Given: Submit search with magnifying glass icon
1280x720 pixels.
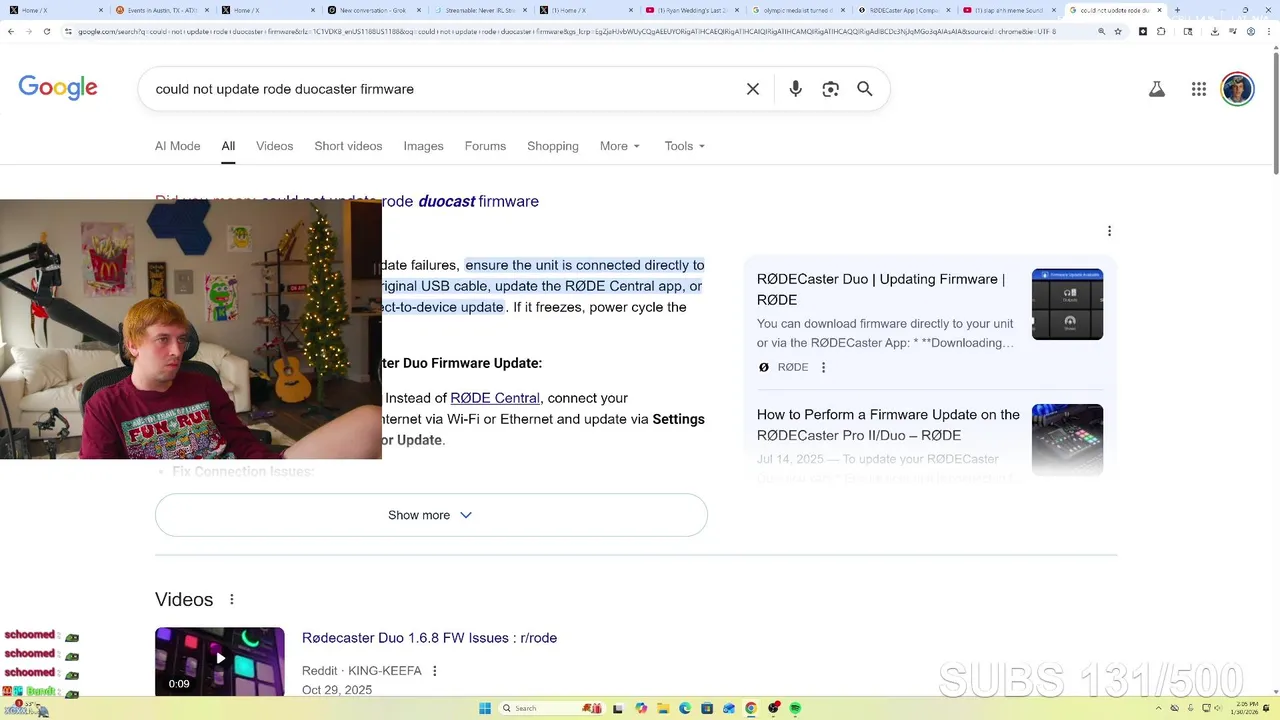Looking at the screenshot, I should [865, 89].
